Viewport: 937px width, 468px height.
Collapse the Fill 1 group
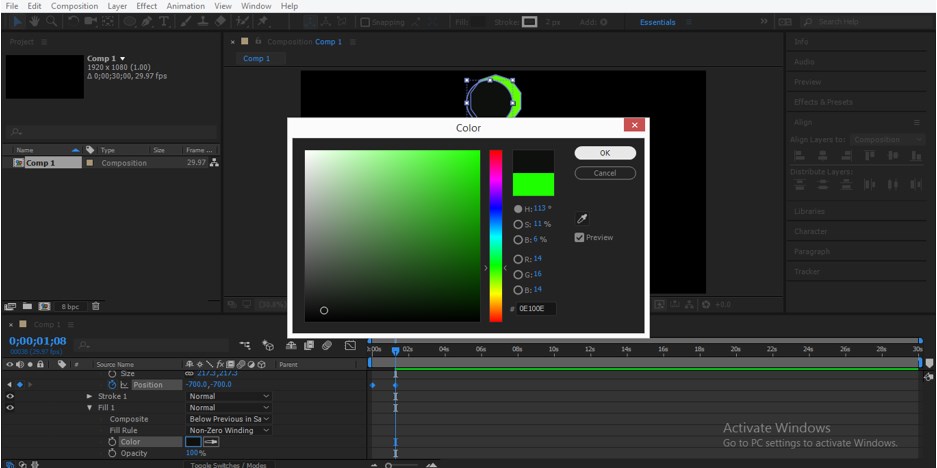click(x=90, y=408)
